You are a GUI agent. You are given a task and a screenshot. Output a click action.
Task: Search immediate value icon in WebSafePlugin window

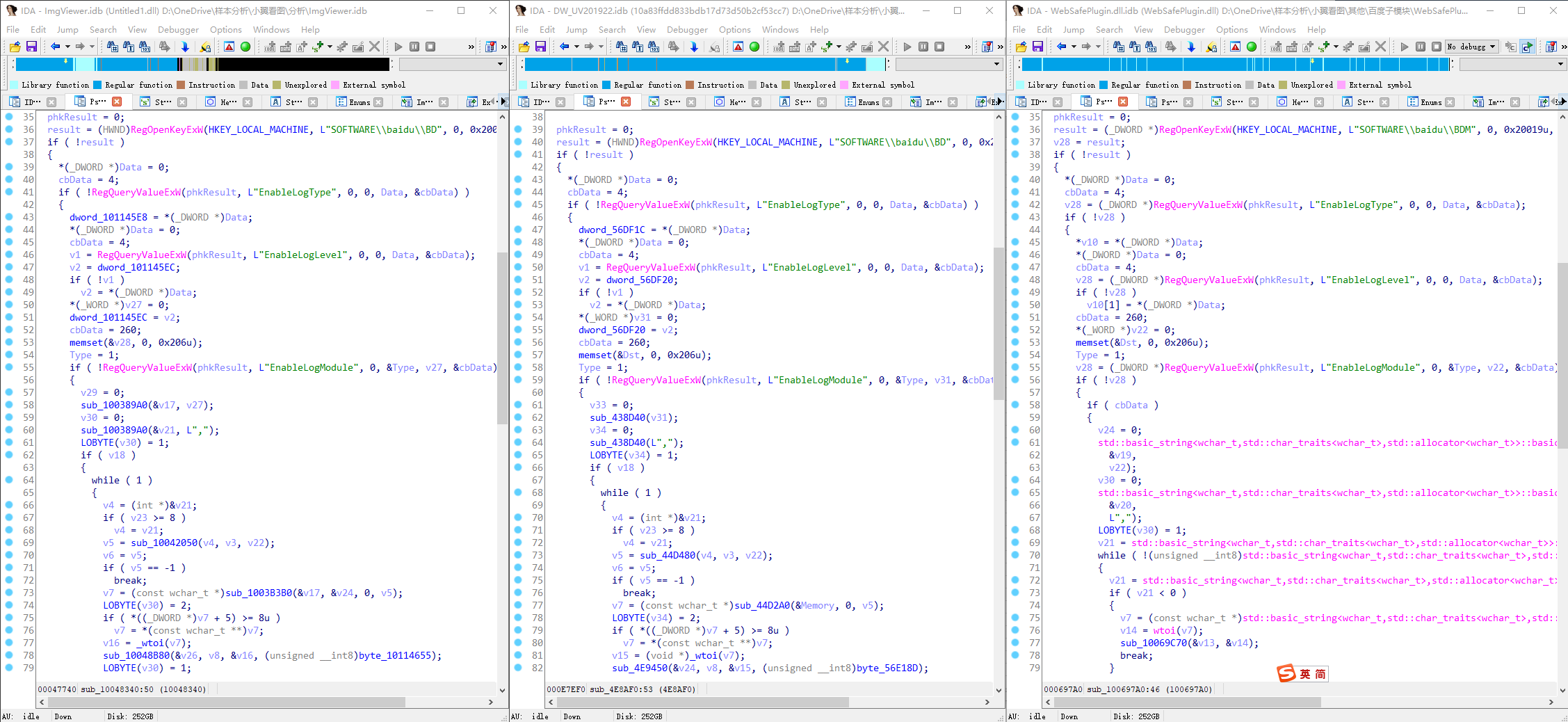(x=1119, y=47)
